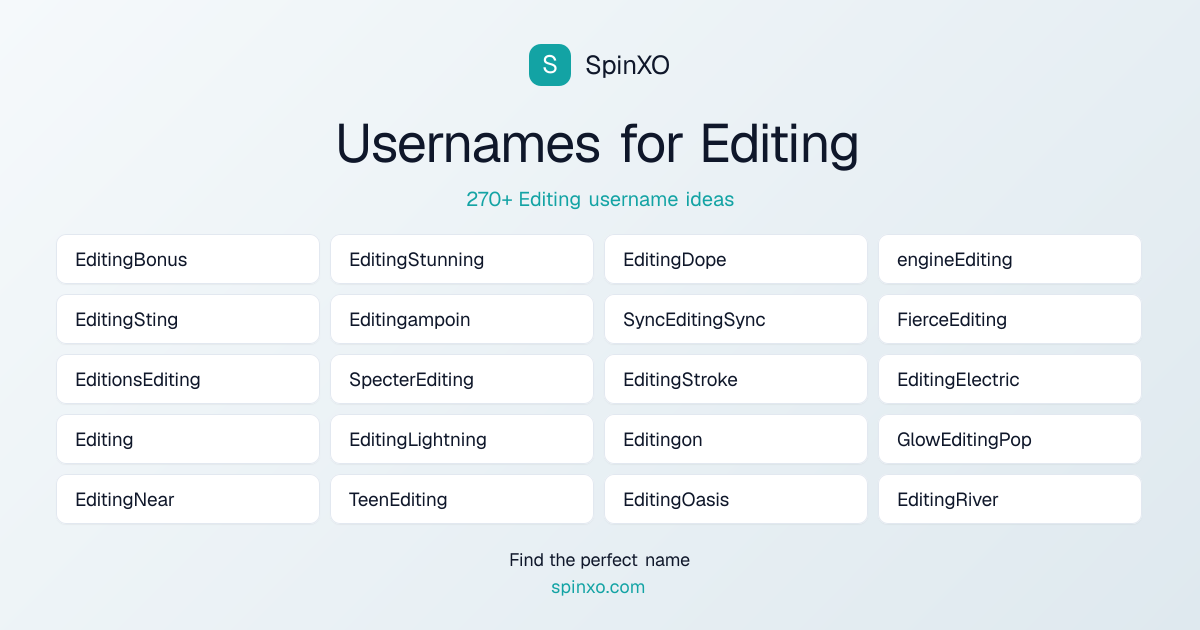Screen dimensions: 1200x630
Task: Click the SpinXO brand name text
Action: pos(627,65)
